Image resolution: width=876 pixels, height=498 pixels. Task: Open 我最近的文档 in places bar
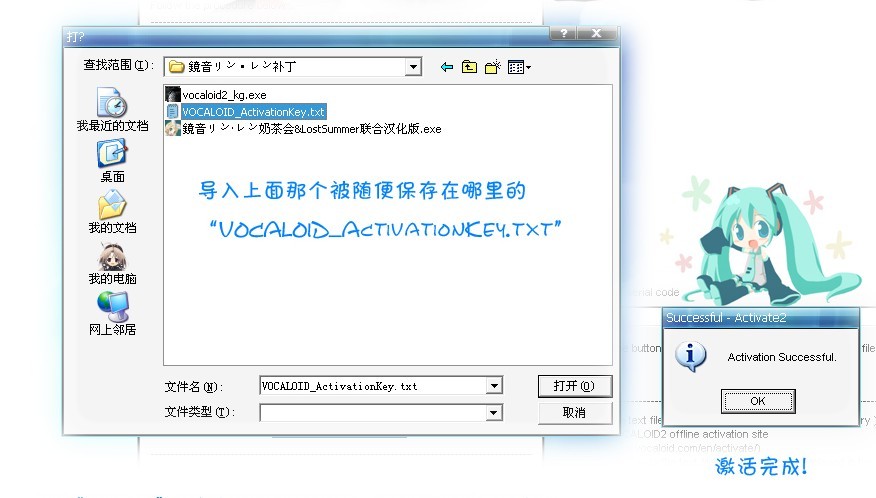click(112, 110)
